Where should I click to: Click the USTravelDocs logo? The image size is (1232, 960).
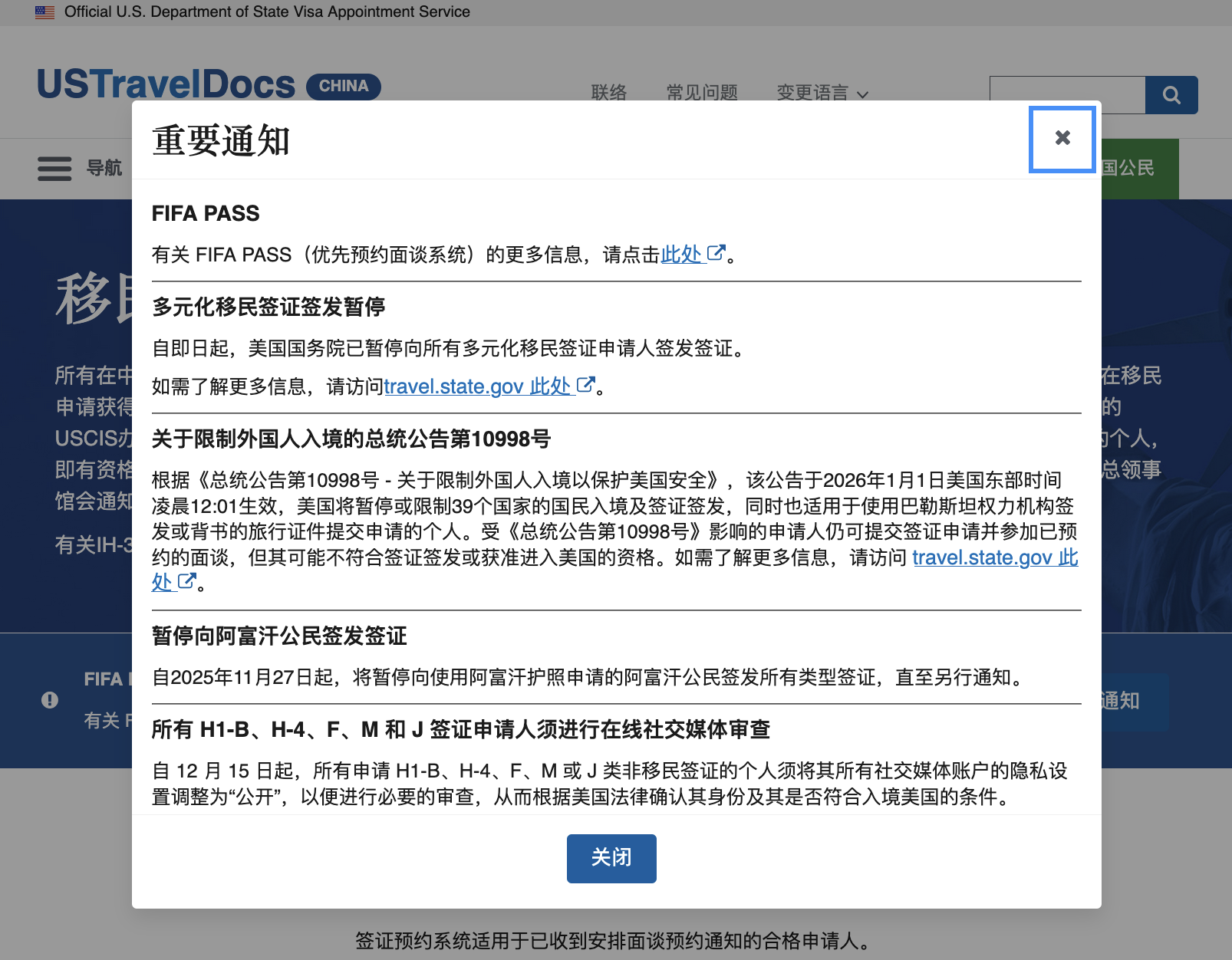tap(166, 84)
